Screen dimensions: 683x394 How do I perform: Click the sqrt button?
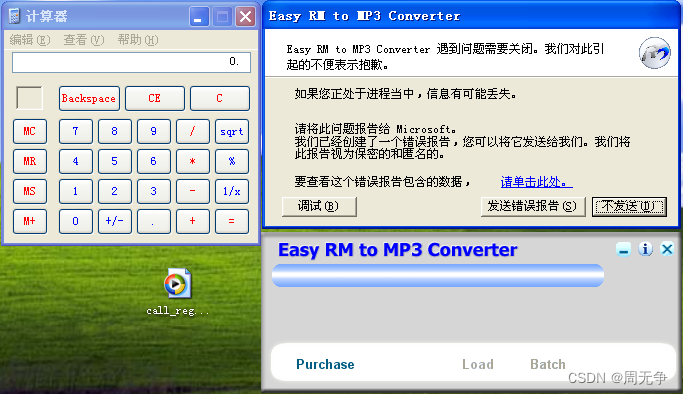pyautogui.click(x=232, y=131)
